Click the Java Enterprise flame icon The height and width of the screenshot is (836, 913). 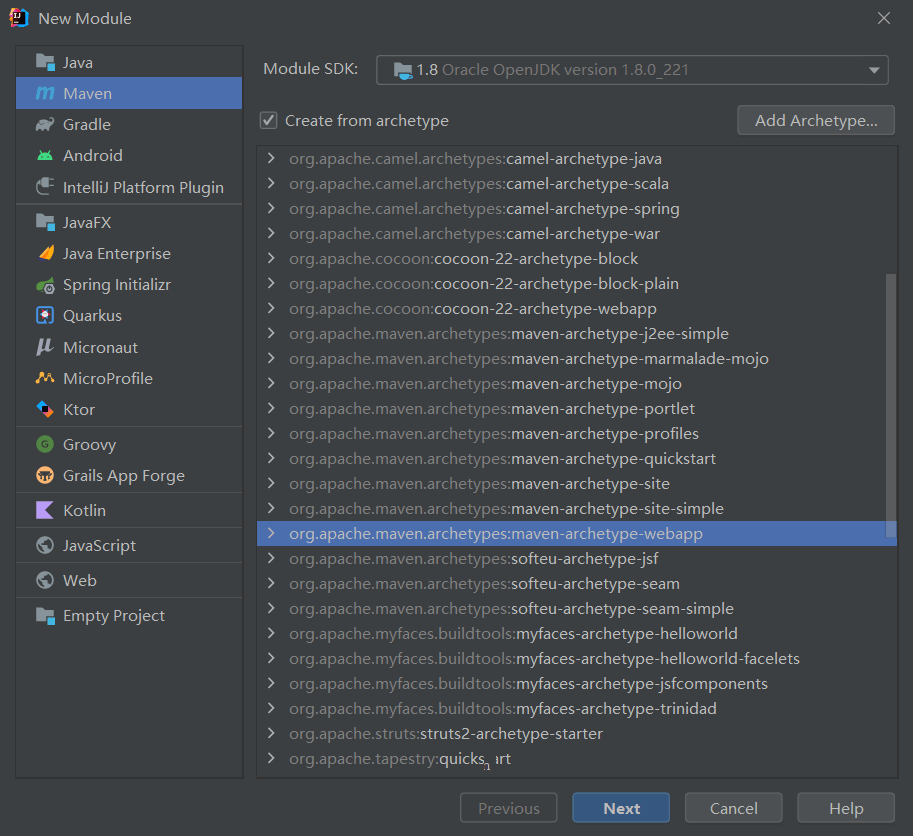tap(46, 253)
